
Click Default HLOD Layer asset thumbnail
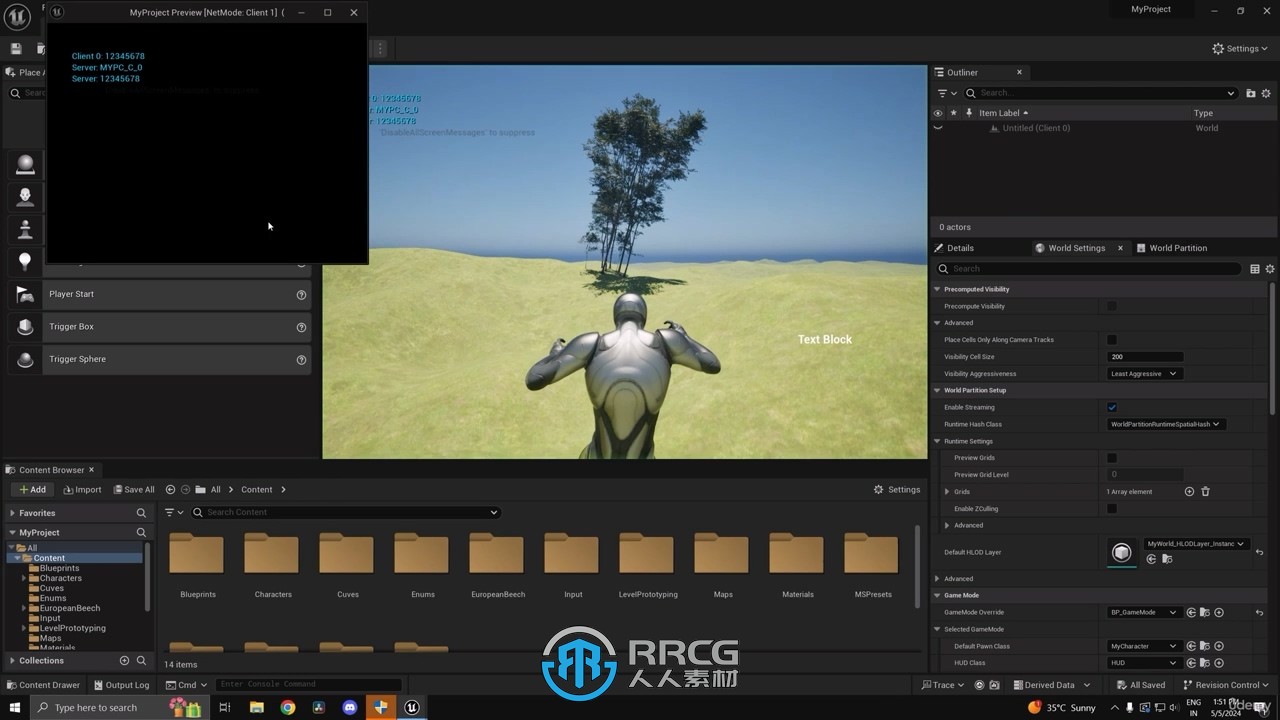coord(1122,553)
